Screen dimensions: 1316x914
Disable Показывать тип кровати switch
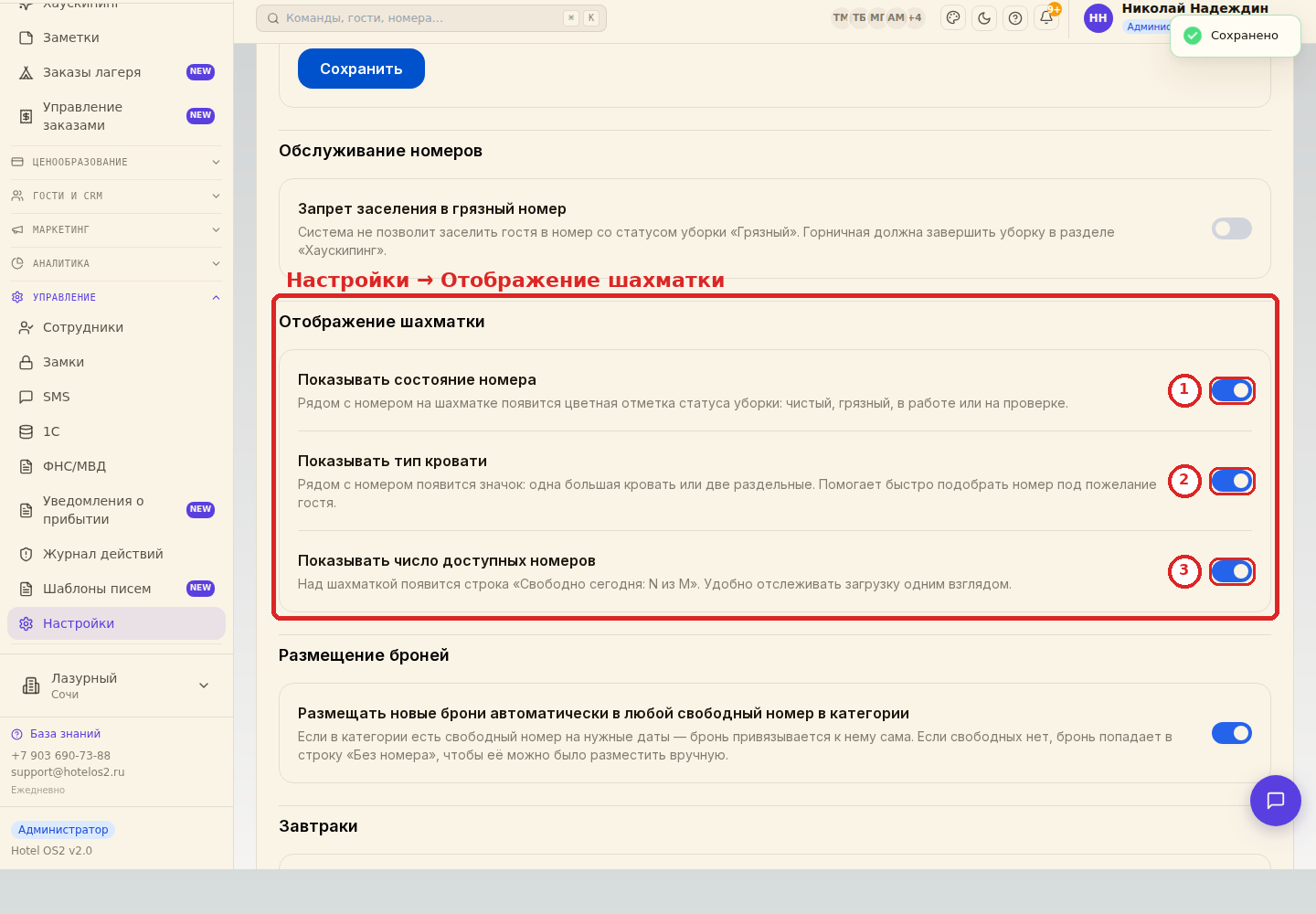pyautogui.click(x=1232, y=481)
